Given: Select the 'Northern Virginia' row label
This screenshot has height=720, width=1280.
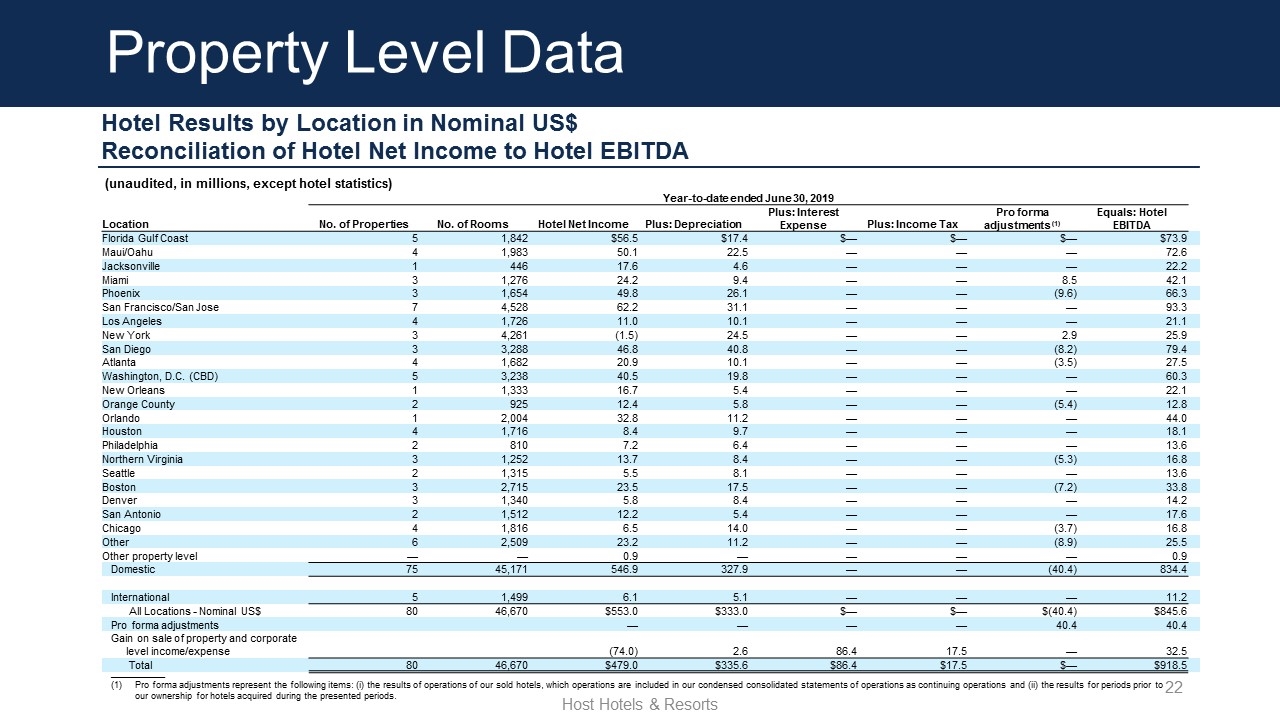Looking at the screenshot, I should (142, 459).
